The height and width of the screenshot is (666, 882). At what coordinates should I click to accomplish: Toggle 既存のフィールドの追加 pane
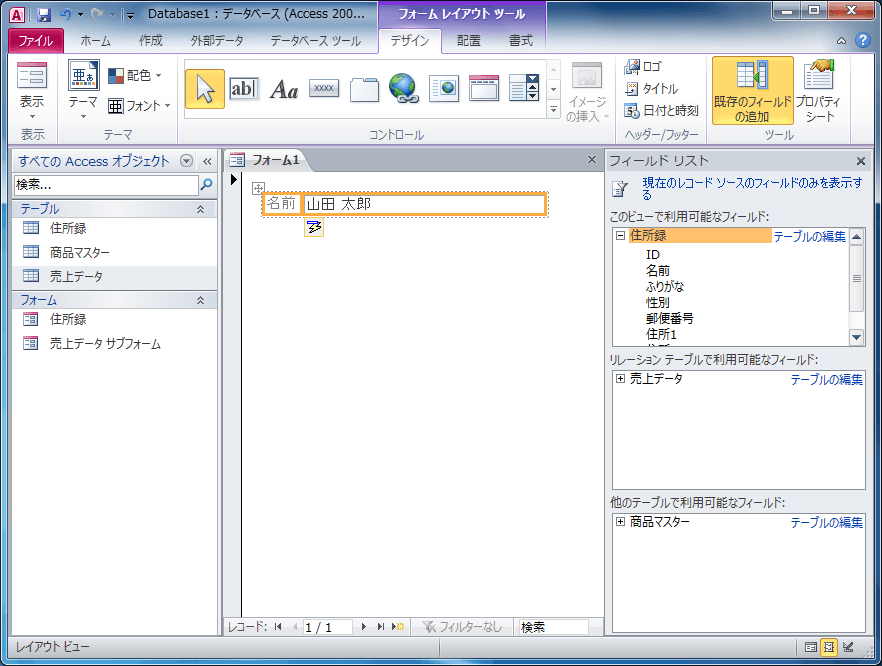(753, 90)
